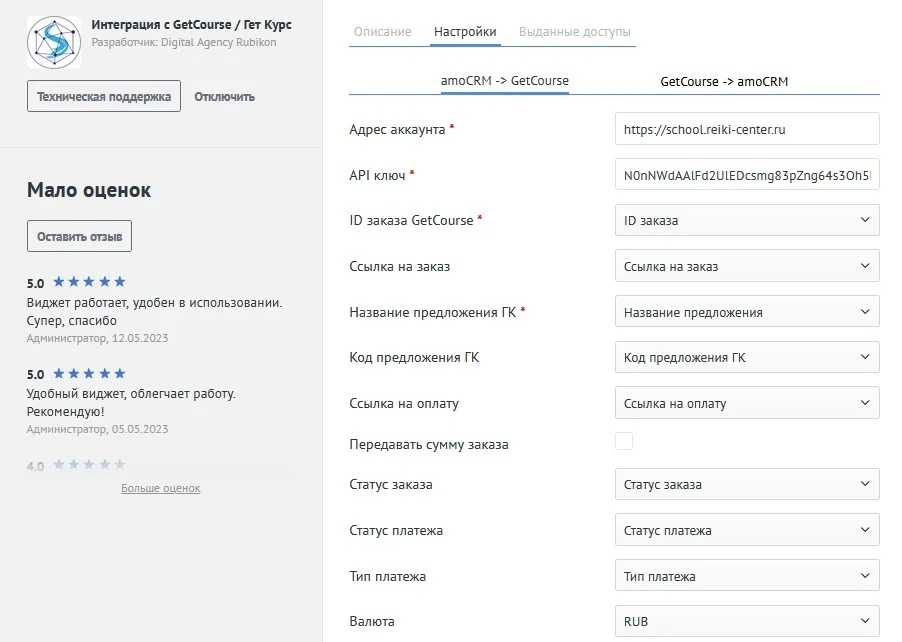Viewport: 902px width, 642px height.
Task: Enable the Передавать сумму заказа checkbox
Action: click(624, 440)
